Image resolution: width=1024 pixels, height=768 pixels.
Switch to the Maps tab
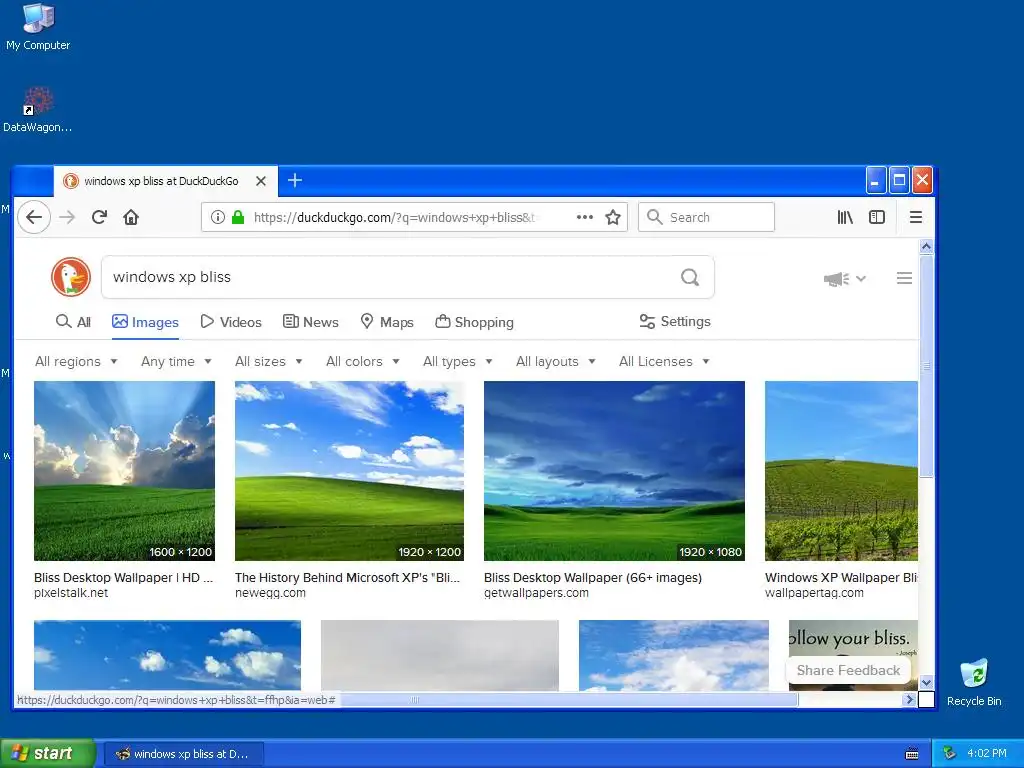[387, 322]
